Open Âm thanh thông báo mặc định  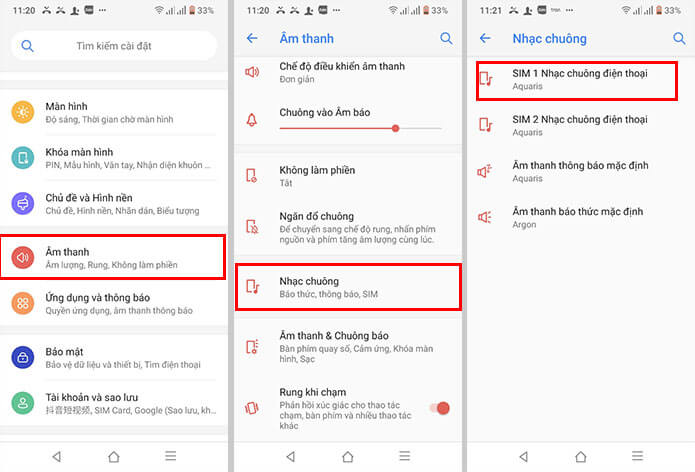point(580,171)
